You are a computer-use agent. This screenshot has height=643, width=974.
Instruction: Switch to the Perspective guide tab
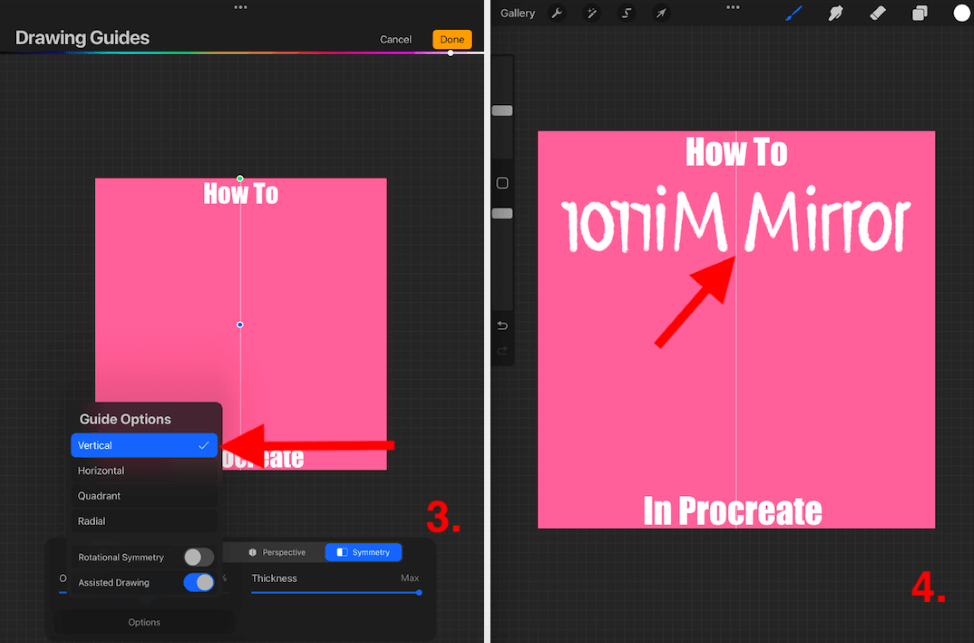(277, 552)
